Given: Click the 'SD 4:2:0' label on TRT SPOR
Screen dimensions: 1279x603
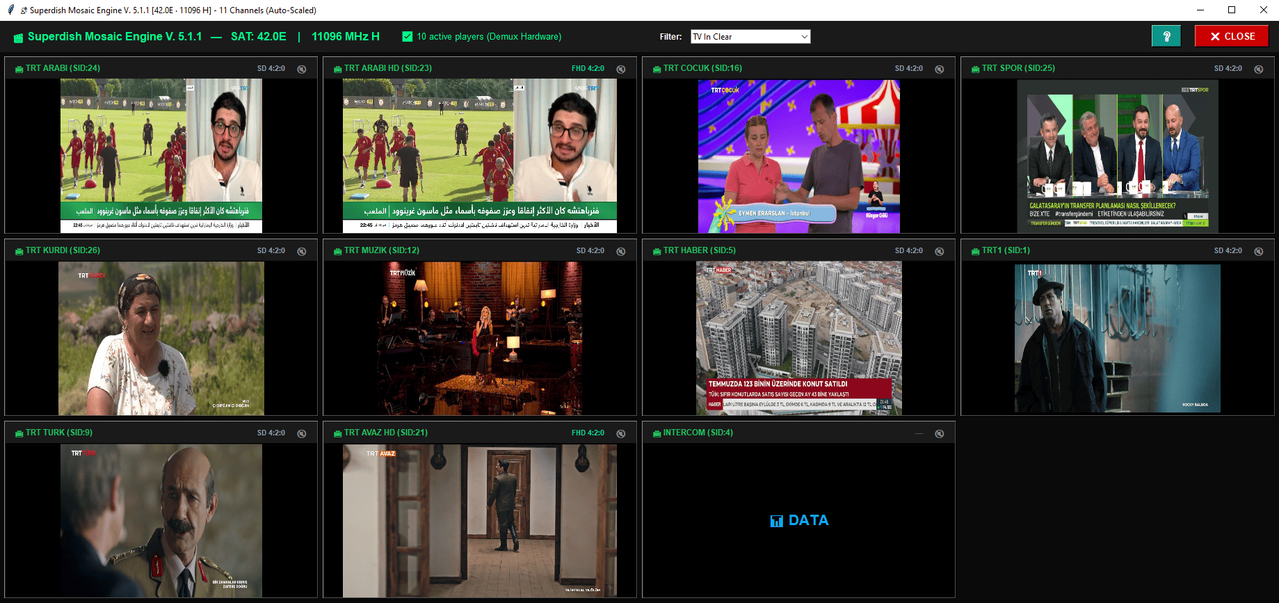Looking at the screenshot, I should (1228, 69).
